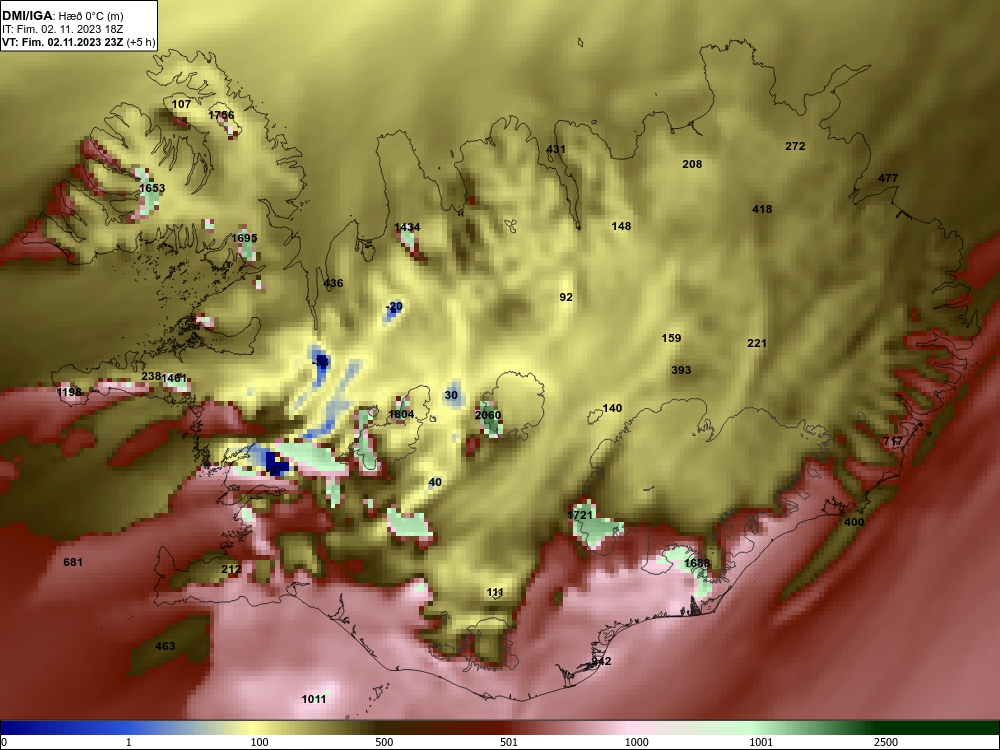Click the legend label 501
The width and height of the screenshot is (1000, 750).
(x=509, y=742)
